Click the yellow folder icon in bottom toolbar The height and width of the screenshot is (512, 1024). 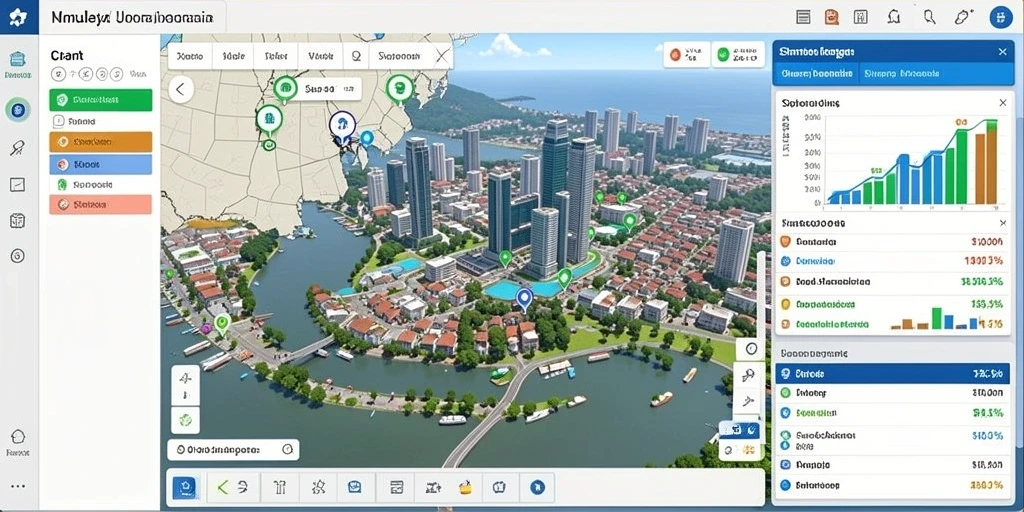[x=465, y=487]
